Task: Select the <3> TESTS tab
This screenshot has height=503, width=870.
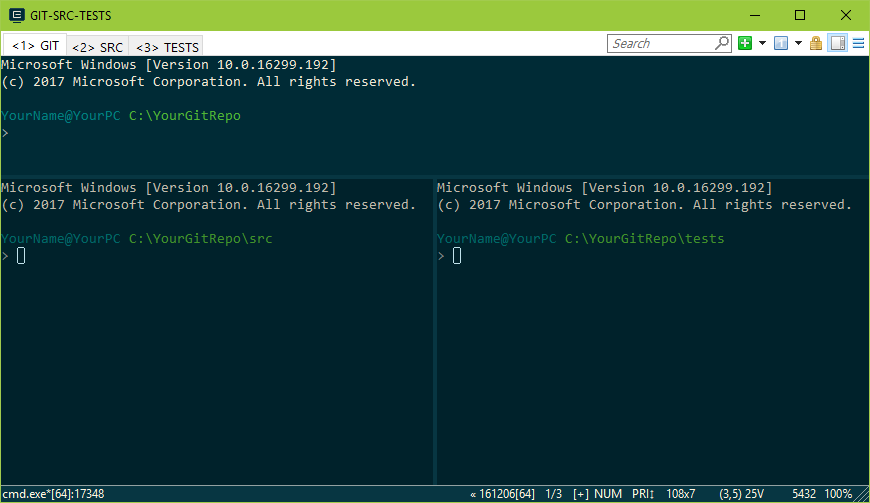Action: (167, 47)
